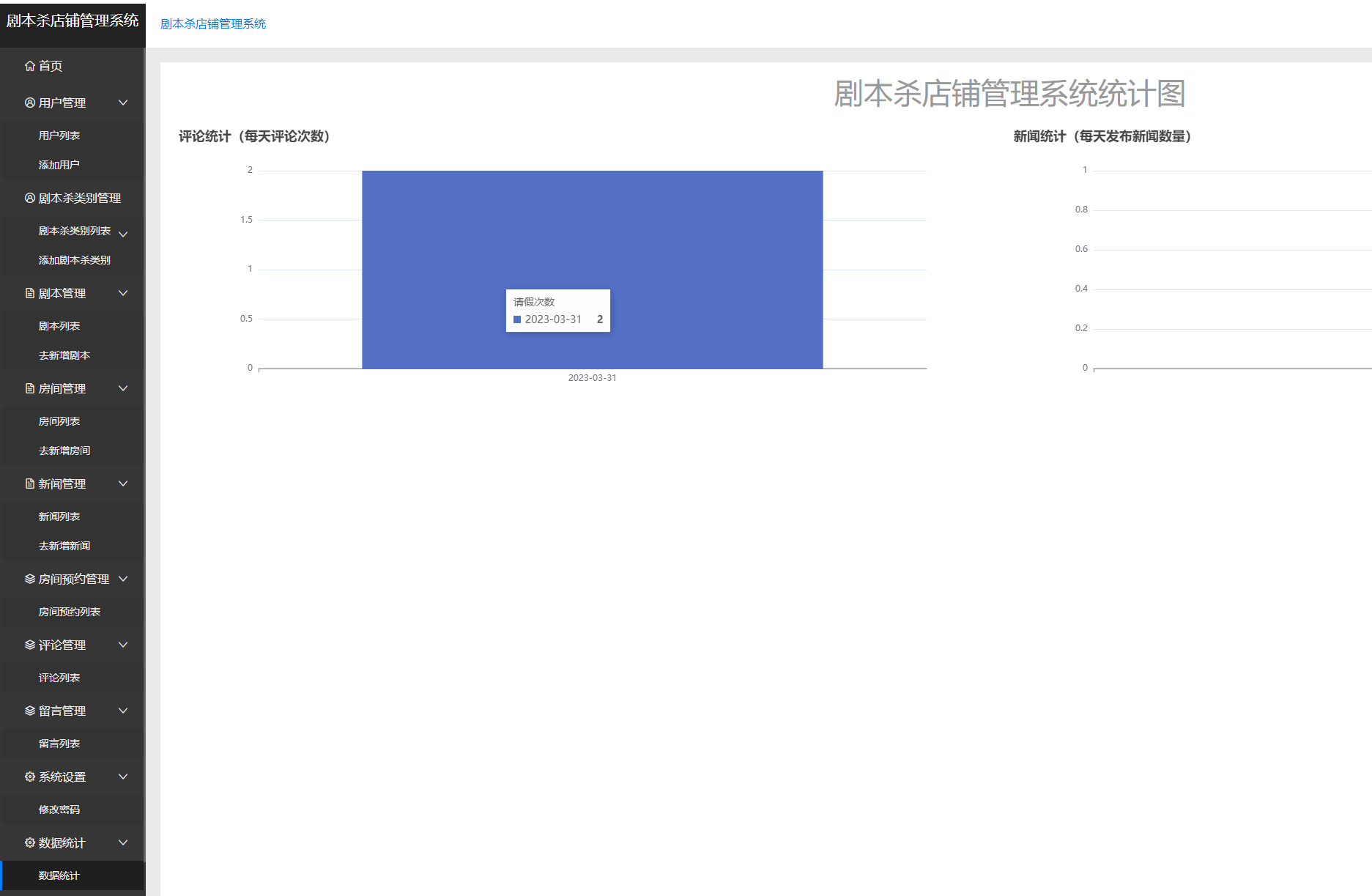
Task: Open the 剧本杀店铺管理系统 breadcrumb link
Action: click(213, 24)
